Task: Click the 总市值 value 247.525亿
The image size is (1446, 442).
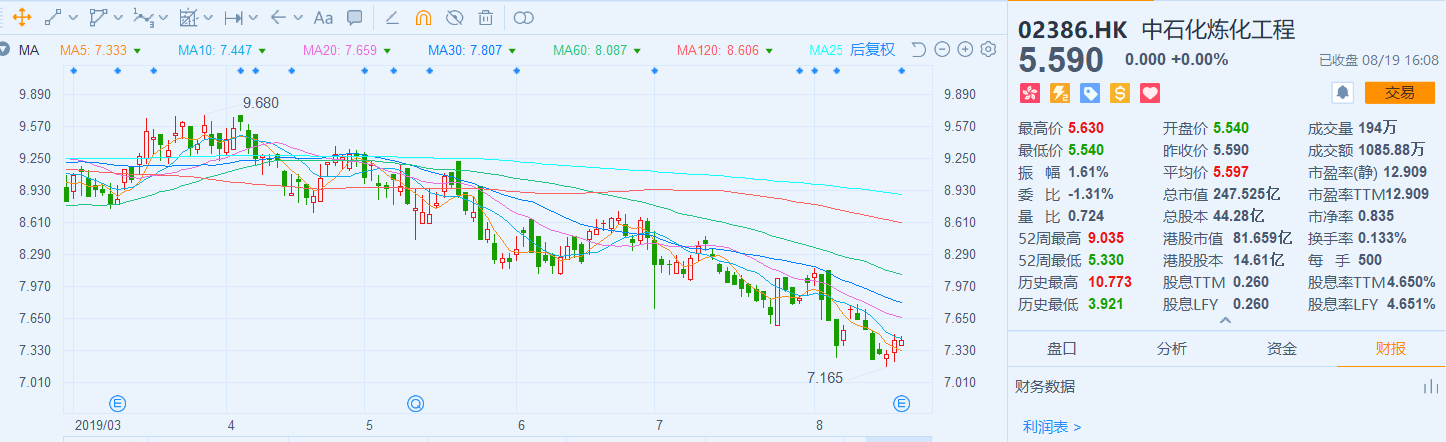Action: (1247, 194)
